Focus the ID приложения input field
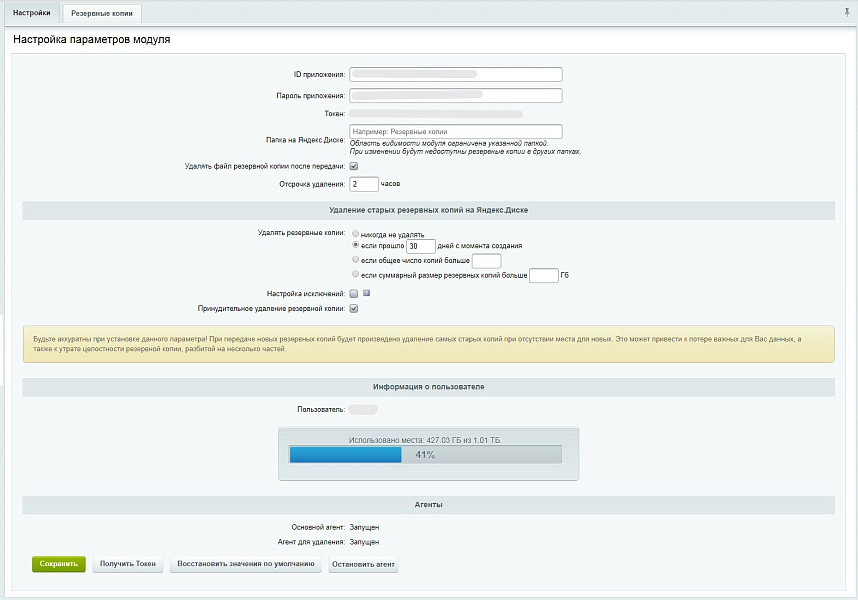Viewport: 858px width, 600px height. [x=456, y=74]
